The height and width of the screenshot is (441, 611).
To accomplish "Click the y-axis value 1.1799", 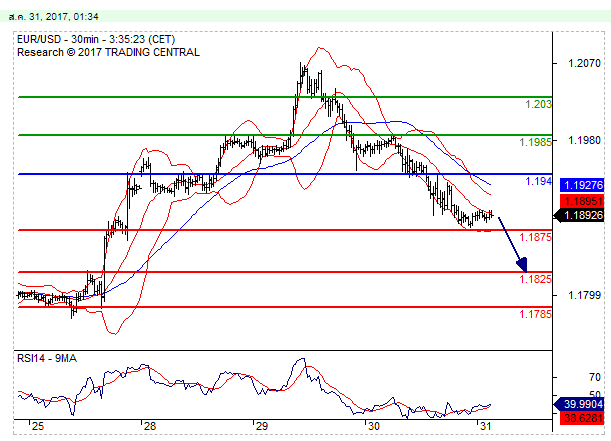I will [x=584, y=295].
